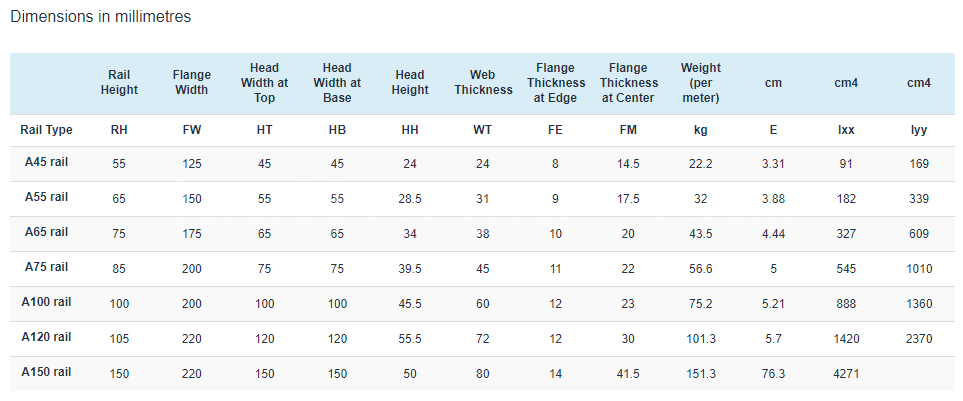This screenshot has height=401, width=963.
Task: Click the Rail Type header cell
Action: click(46, 130)
